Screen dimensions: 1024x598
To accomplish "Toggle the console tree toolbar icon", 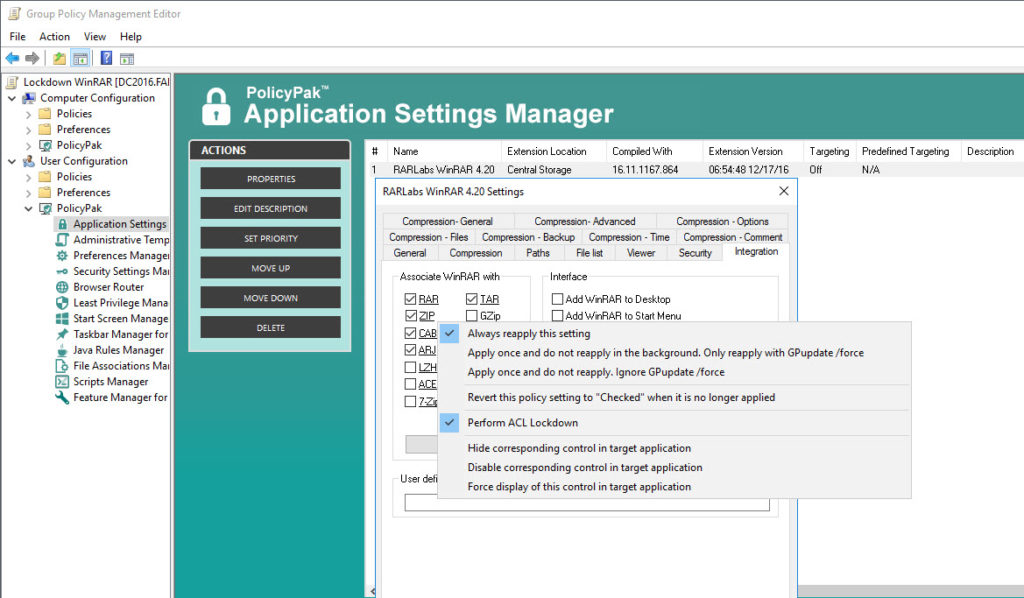I will coord(80,58).
